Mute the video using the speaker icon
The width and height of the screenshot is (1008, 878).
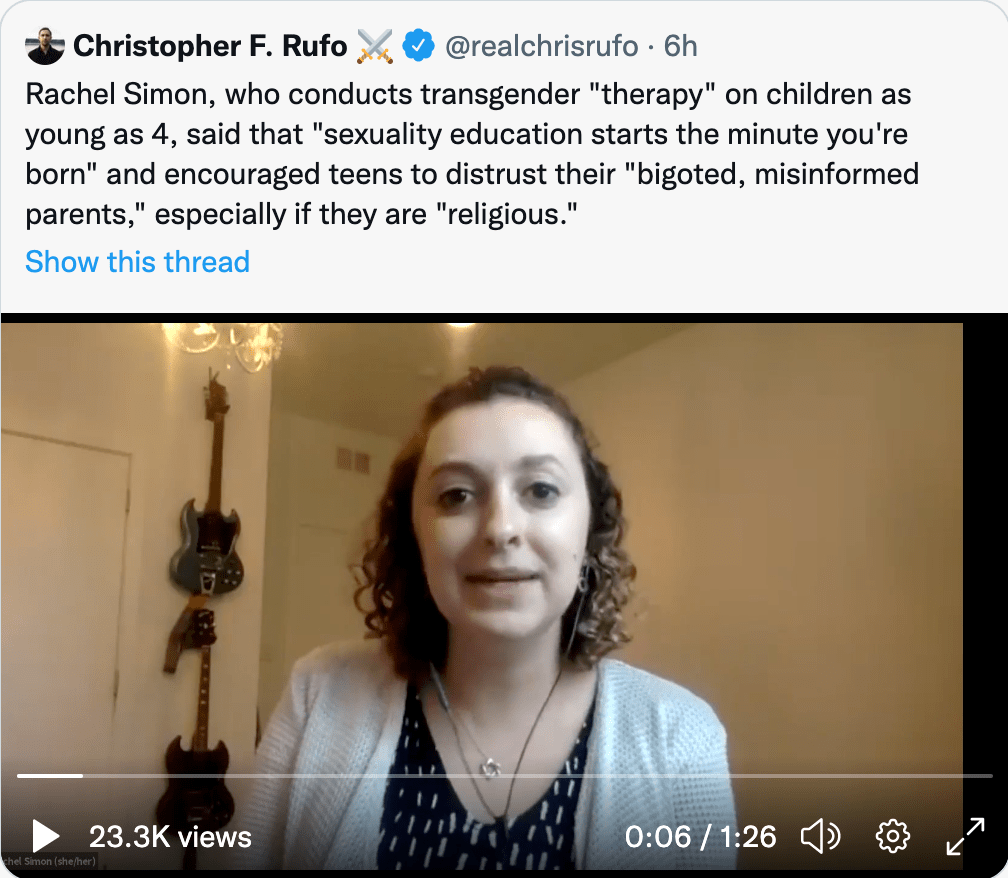[x=821, y=836]
